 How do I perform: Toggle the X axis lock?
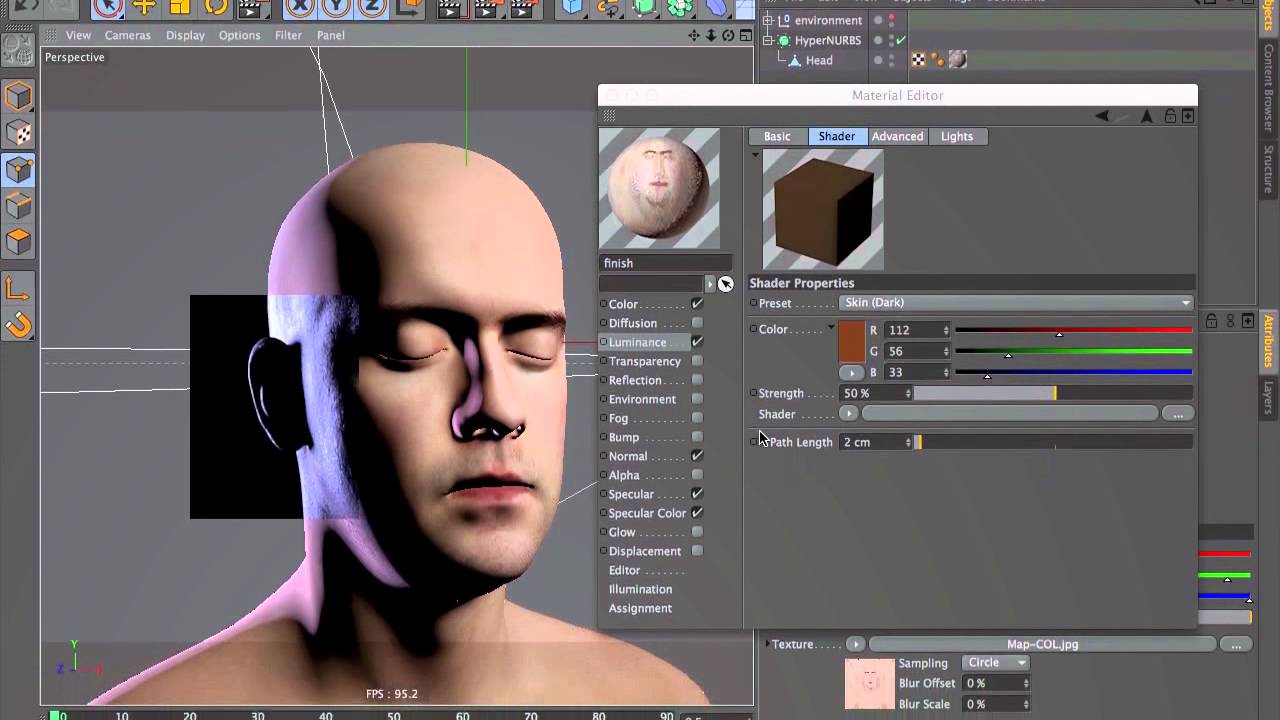tap(299, 7)
